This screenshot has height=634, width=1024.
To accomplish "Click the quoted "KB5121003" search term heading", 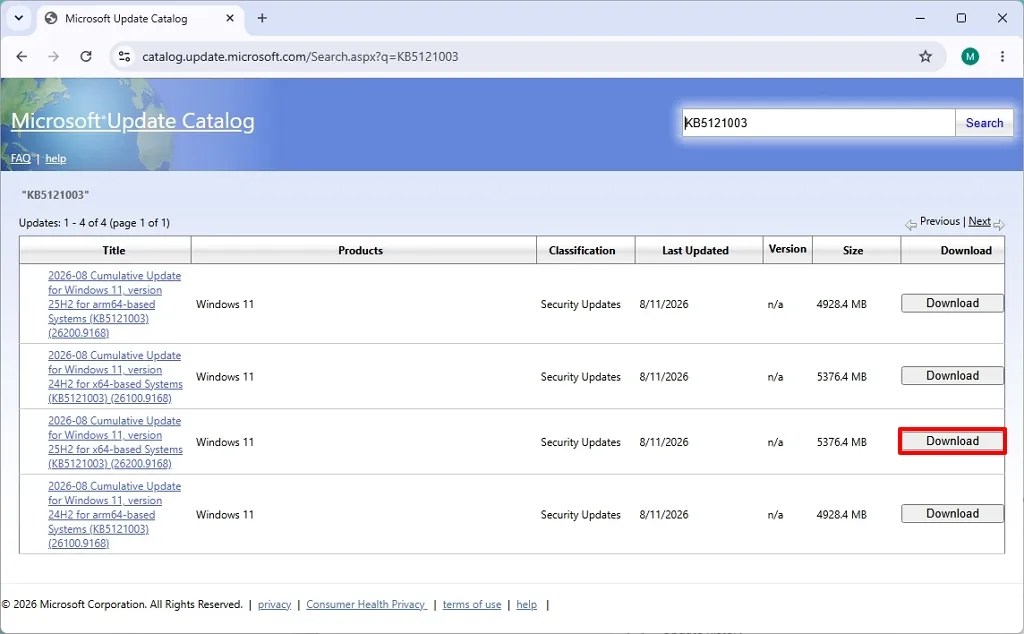I will coord(55,195).
